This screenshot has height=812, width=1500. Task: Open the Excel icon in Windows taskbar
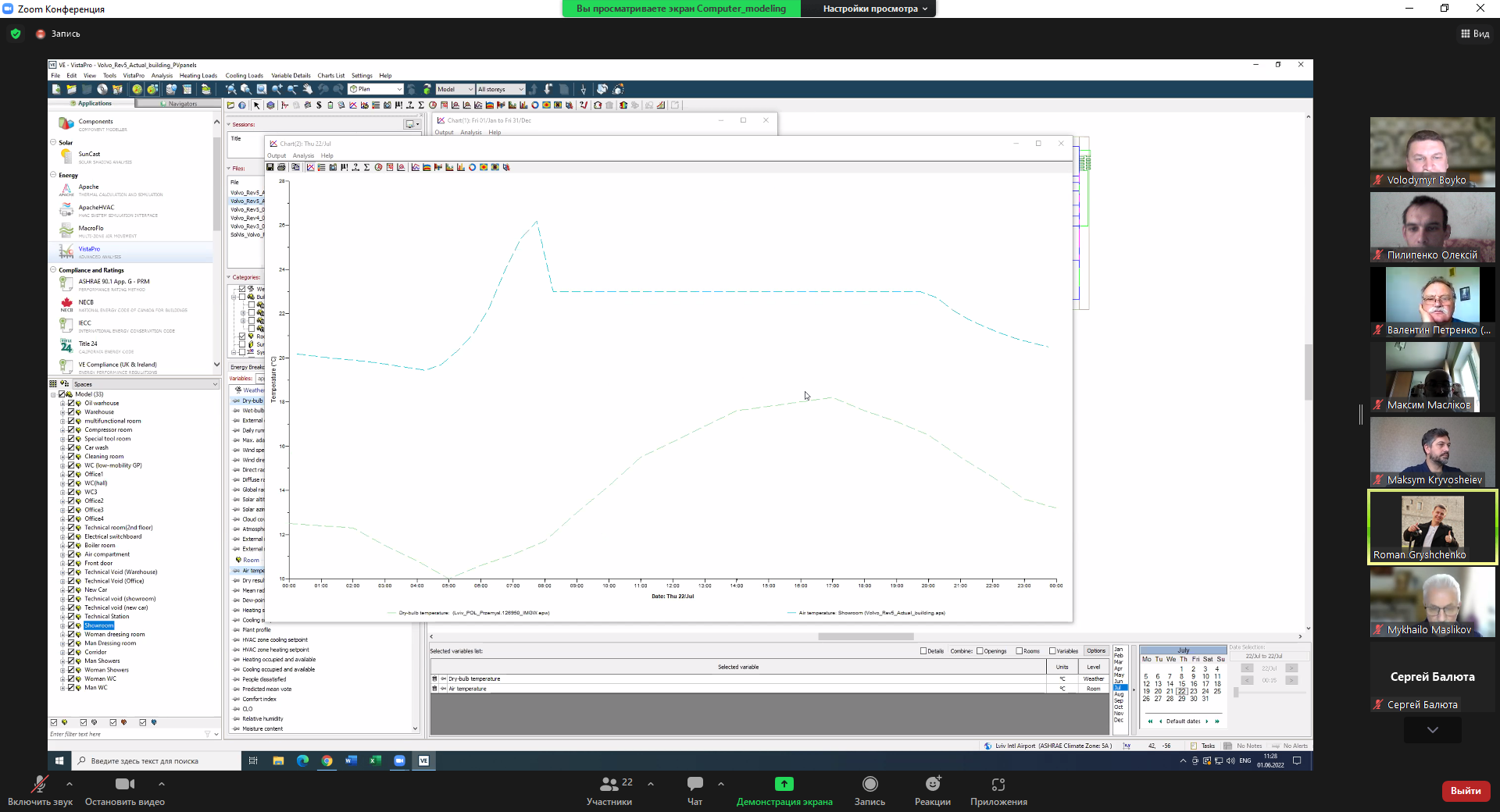pyautogui.click(x=375, y=760)
